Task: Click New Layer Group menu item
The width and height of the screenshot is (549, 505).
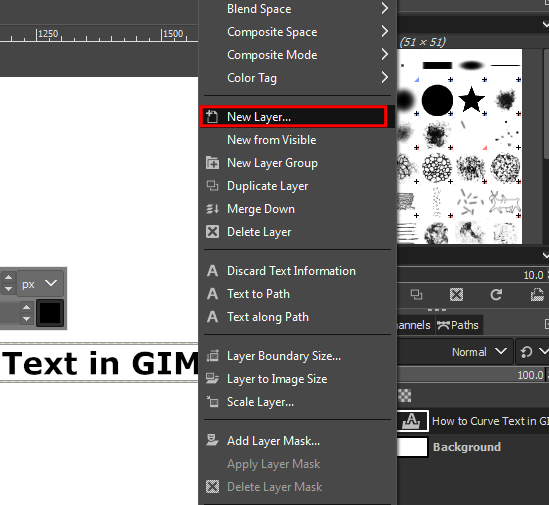Action: point(297,163)
